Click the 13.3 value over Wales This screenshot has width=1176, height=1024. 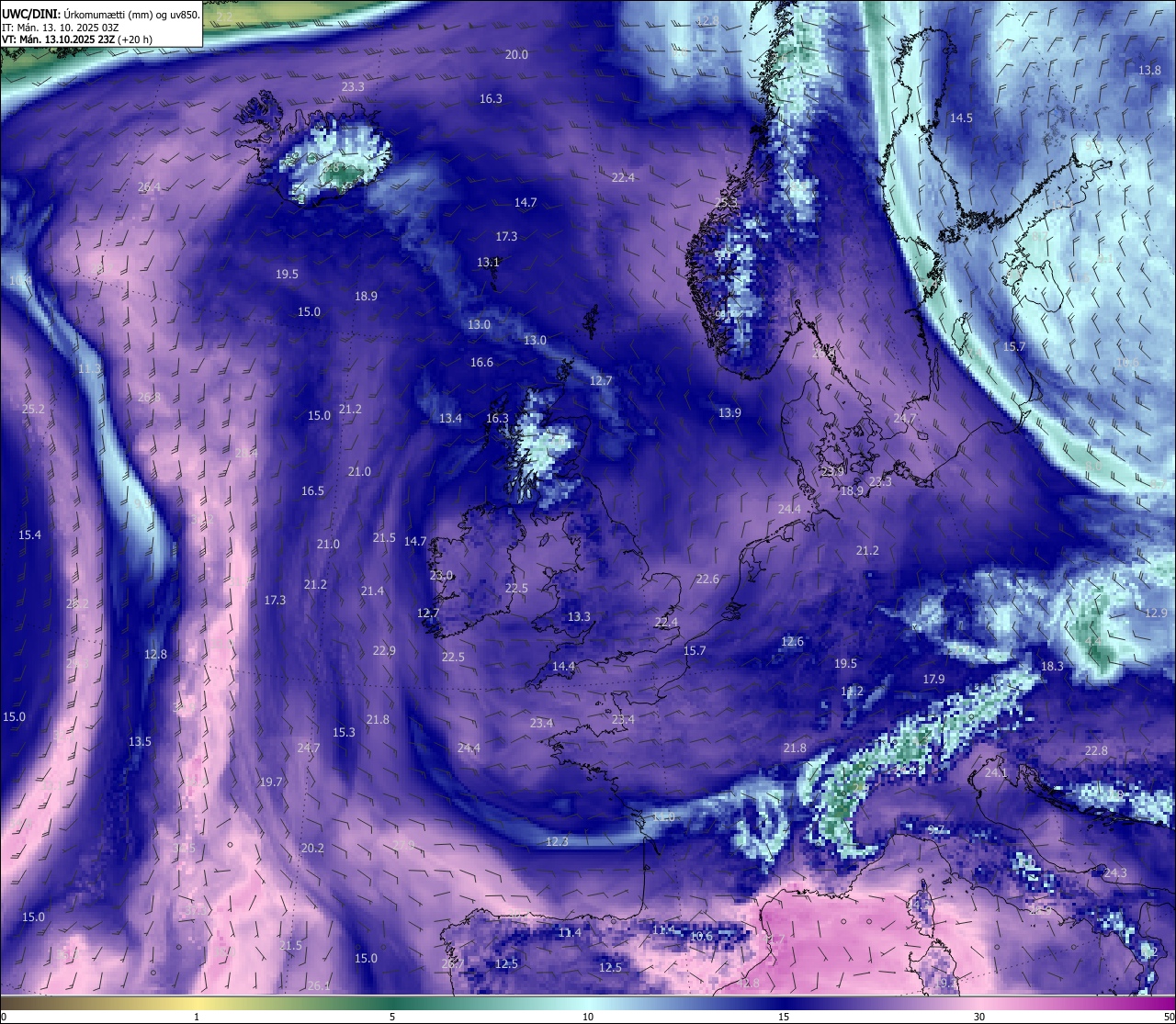(x=579, y=616)
